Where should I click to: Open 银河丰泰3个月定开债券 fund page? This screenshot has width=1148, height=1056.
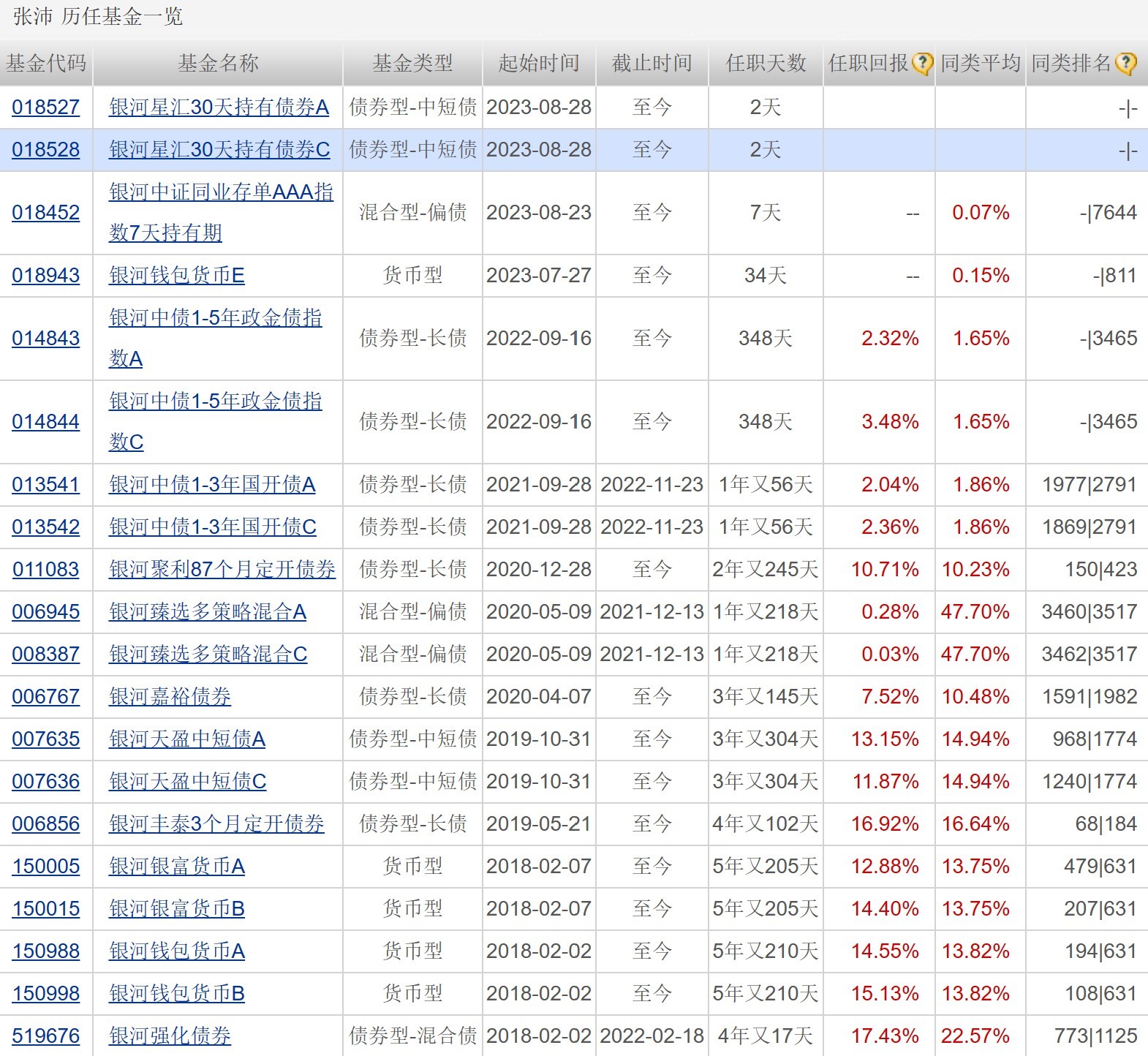pyautogui.click(x=216, y=824)
